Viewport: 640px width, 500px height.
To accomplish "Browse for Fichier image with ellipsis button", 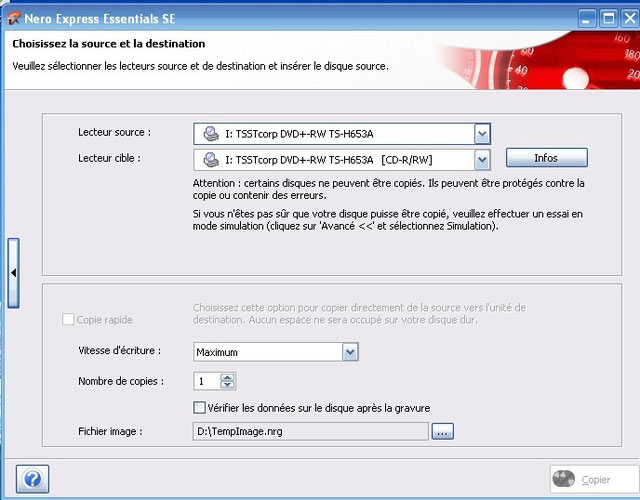I will click(x=442, y=431).
